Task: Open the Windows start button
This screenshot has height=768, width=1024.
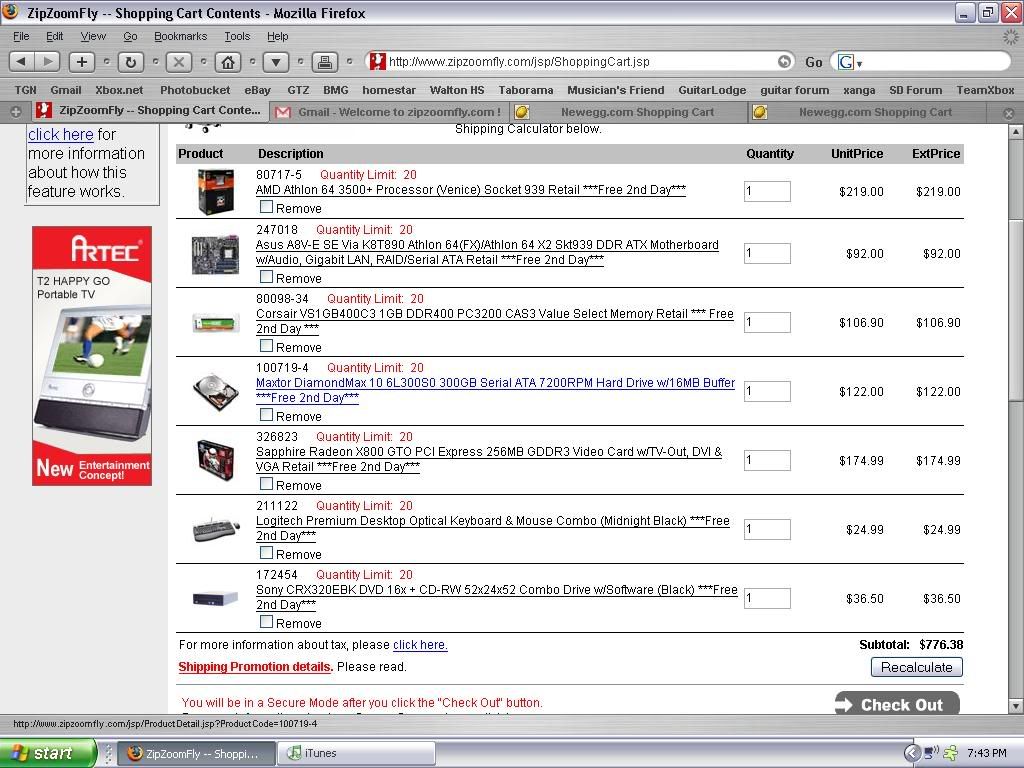Action: pyautogui.click(x=48, y=753)
